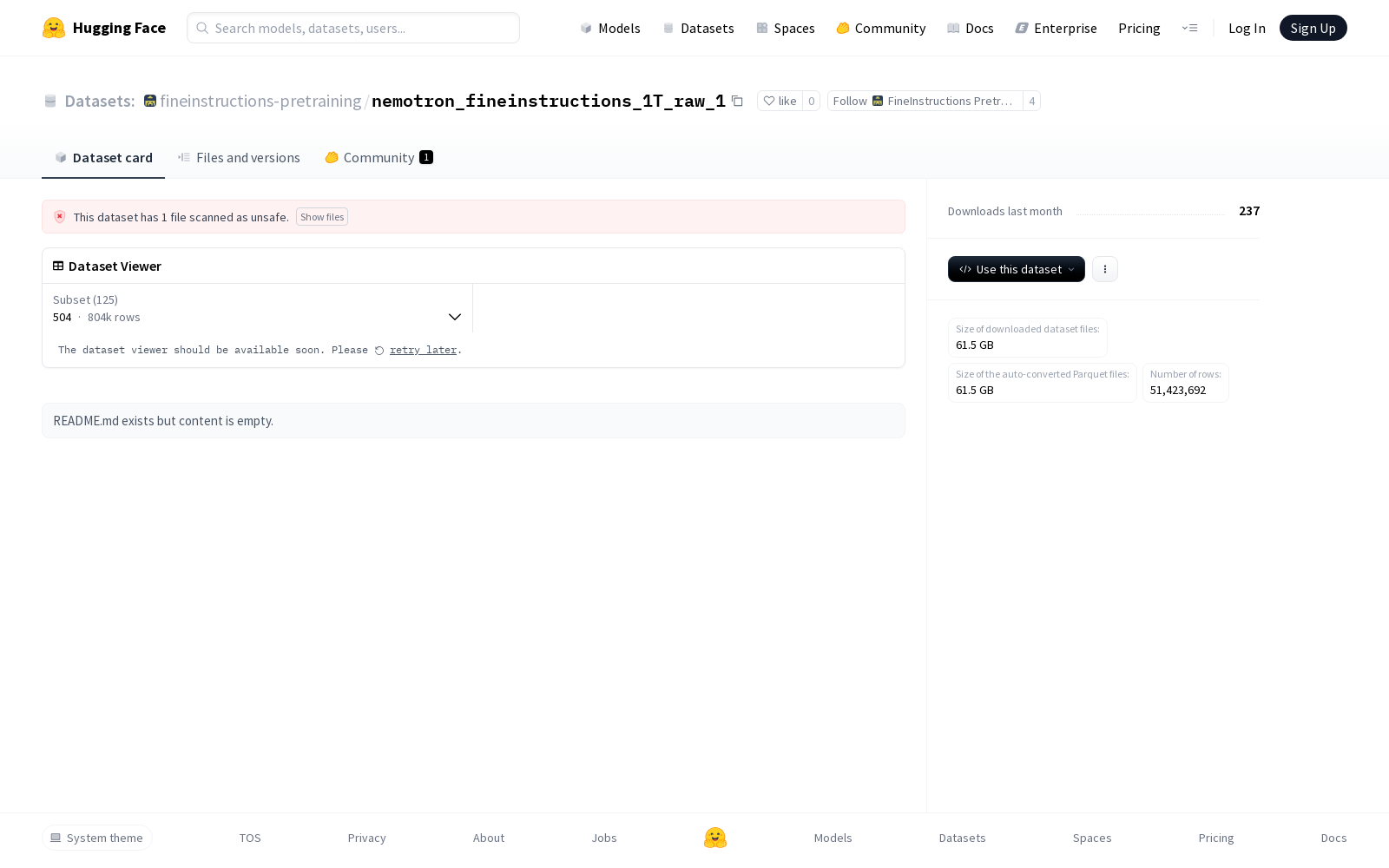Open the Use this dataset dropdown
The image size is (1389, 868).
1017,269
